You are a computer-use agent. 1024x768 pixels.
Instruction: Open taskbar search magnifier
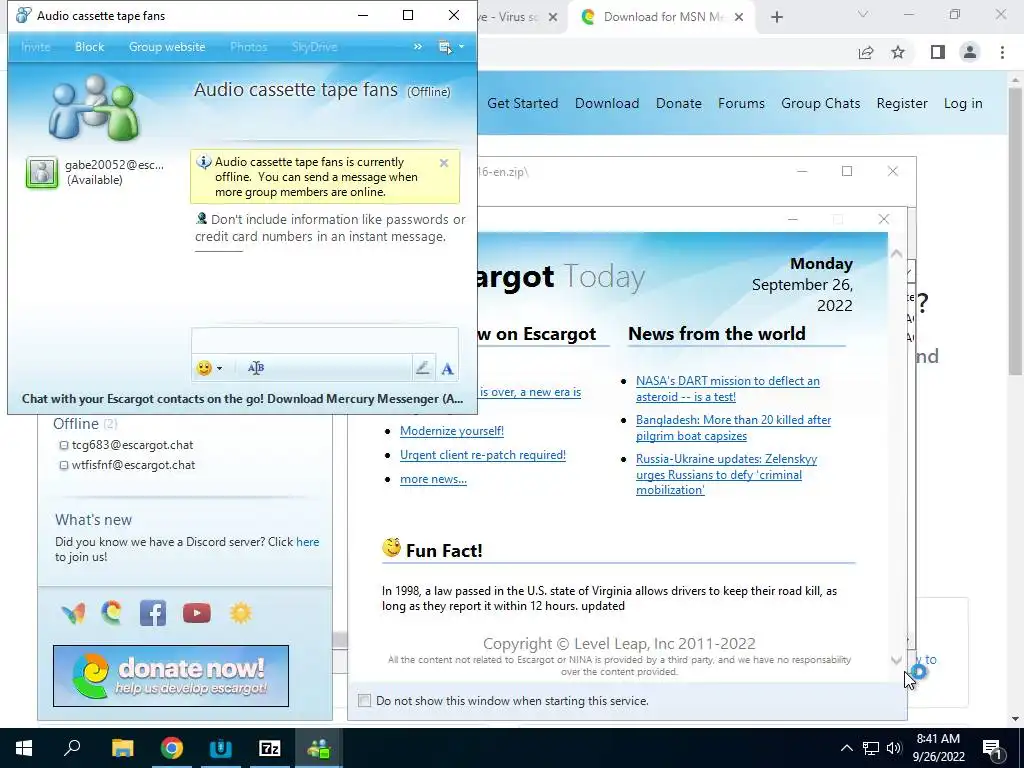(x=72, y=748)
